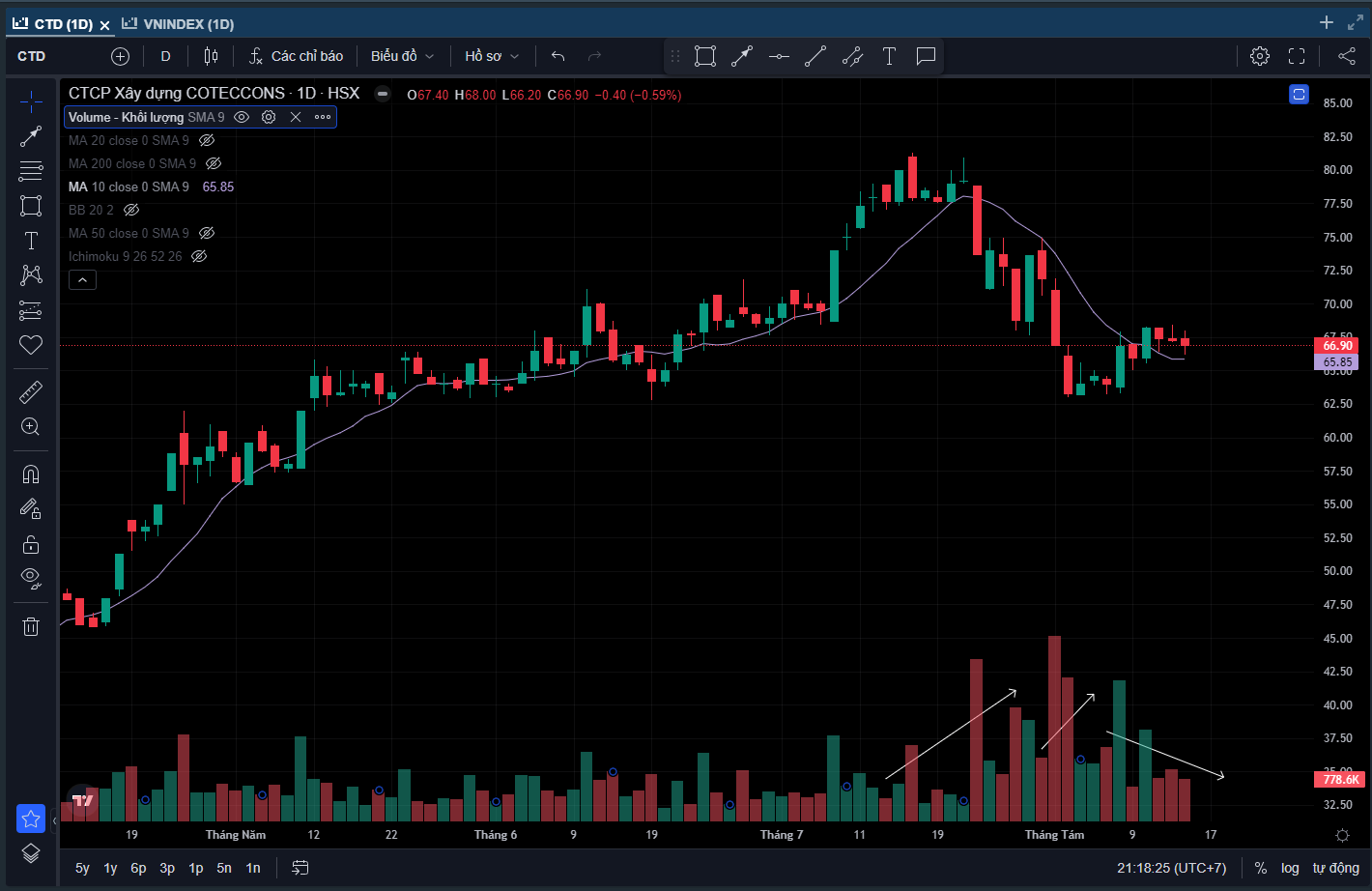This screenshot has width=1372, height=891.
Task: Open symbol search via CTD button
Action: point(32,56)
